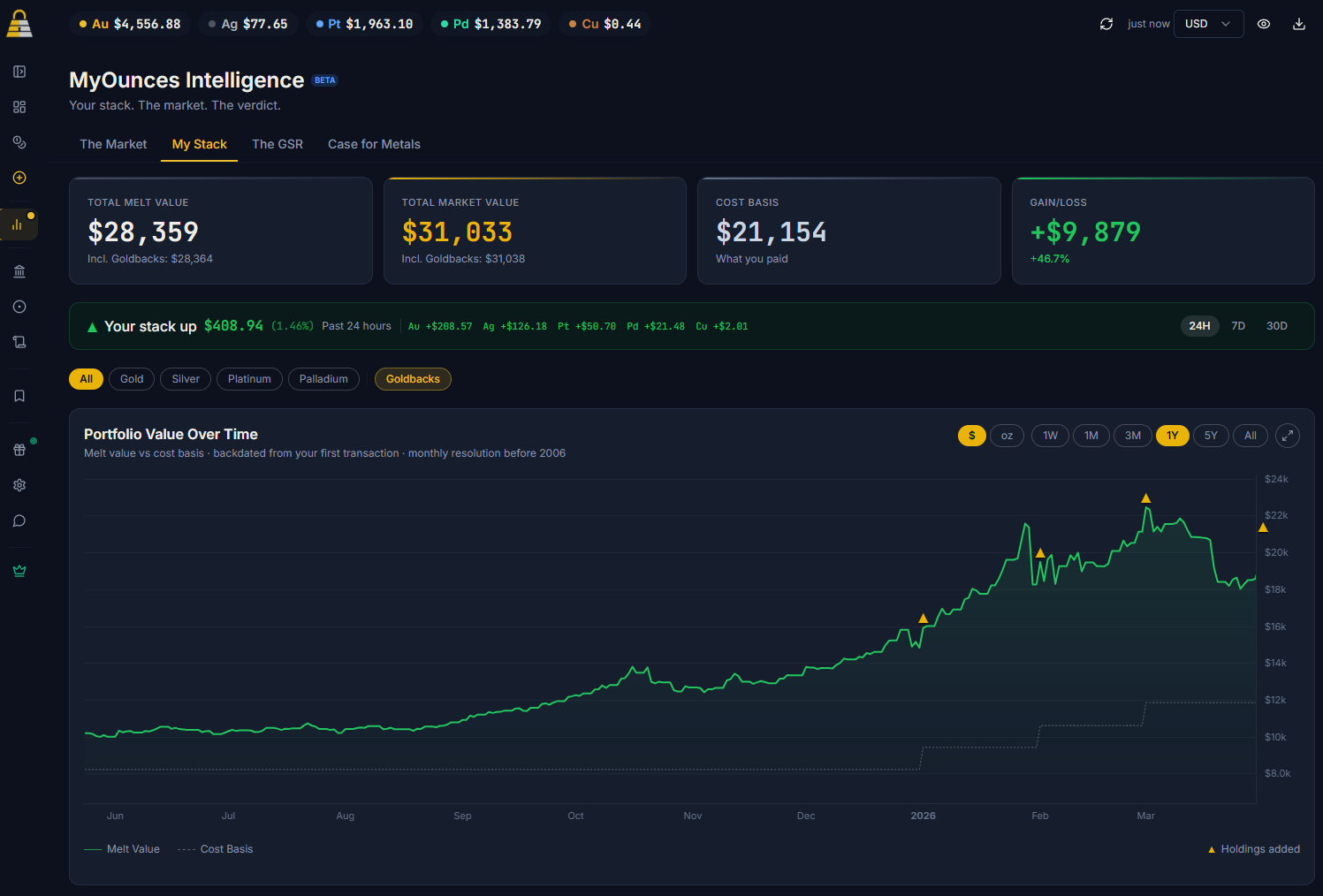
Task: Select the 7D change period
Action: (x=1238, y=326)
